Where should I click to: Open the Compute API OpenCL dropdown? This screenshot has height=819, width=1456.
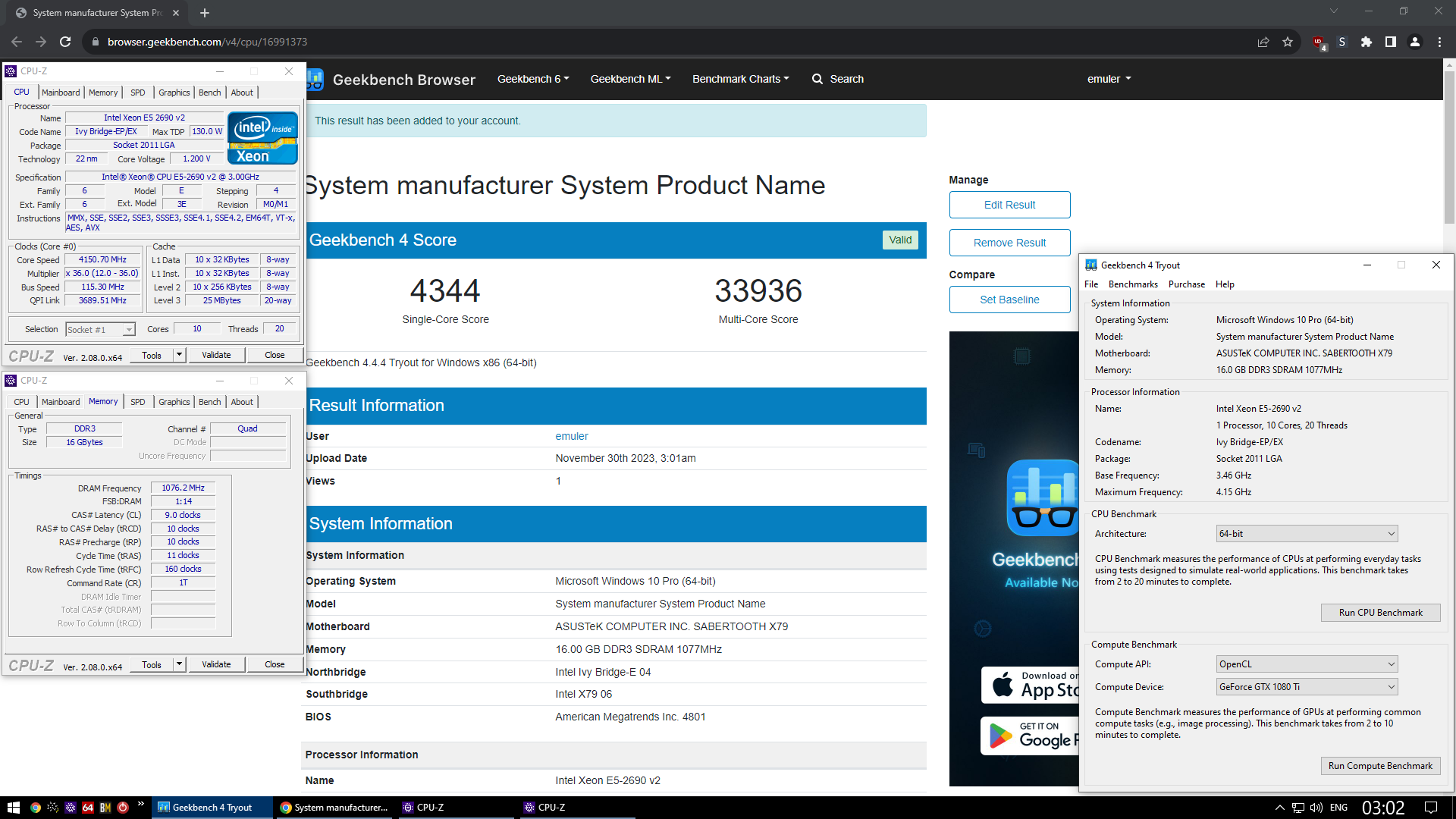1307,664
